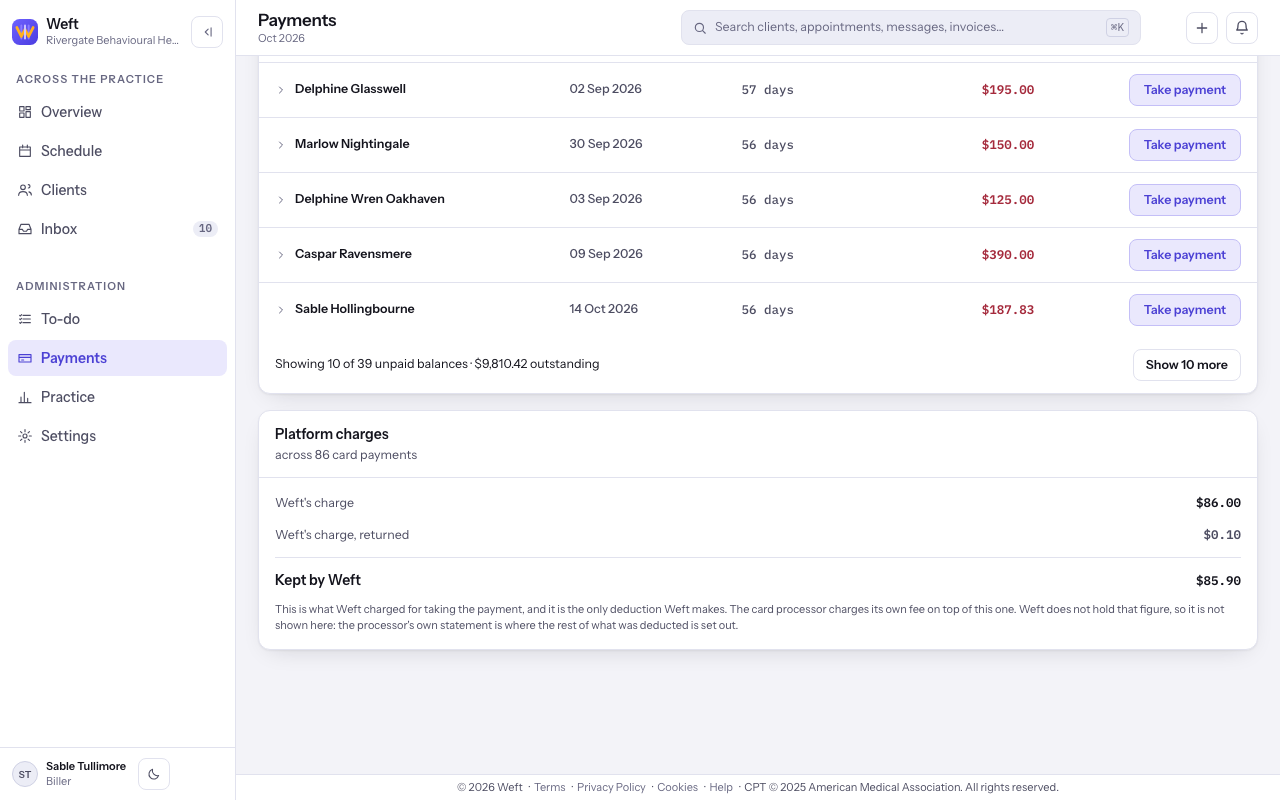
Task: Expand Marlow Nightingale row
Action: pos(281,145)
